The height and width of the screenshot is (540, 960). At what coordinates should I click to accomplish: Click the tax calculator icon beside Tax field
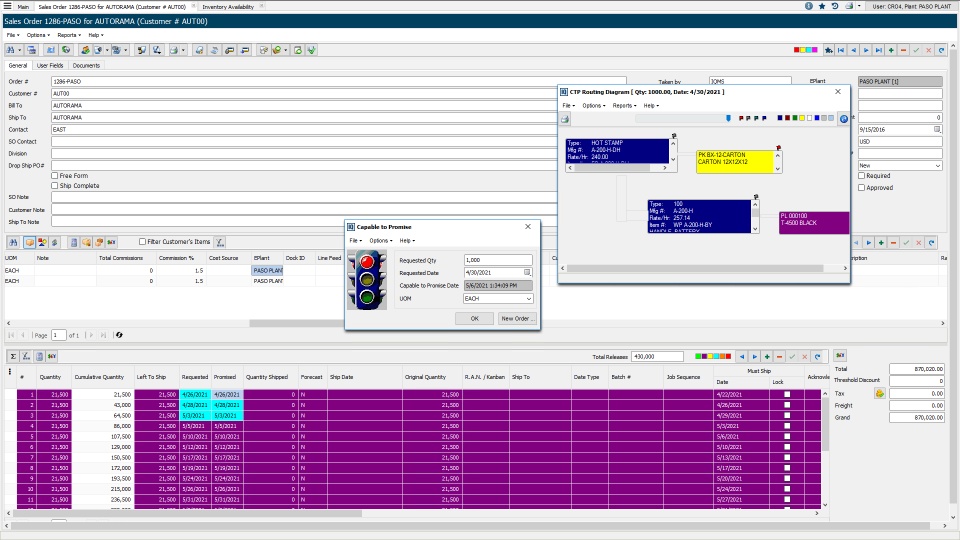(x=880, y=393)
